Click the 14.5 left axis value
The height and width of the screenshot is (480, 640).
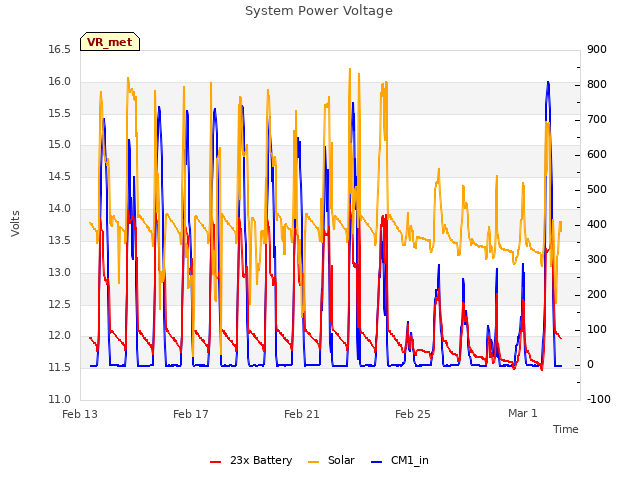click(60, 177)
